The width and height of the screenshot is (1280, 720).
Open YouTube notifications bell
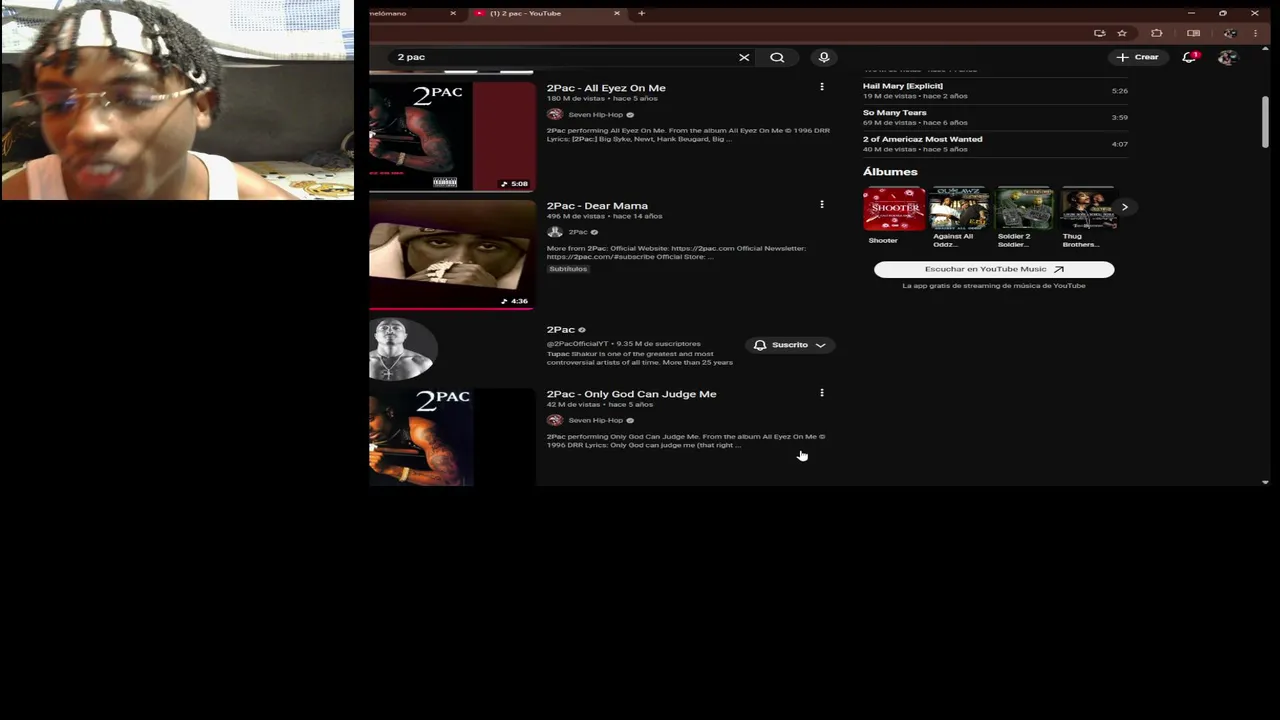click(1189, 57)
